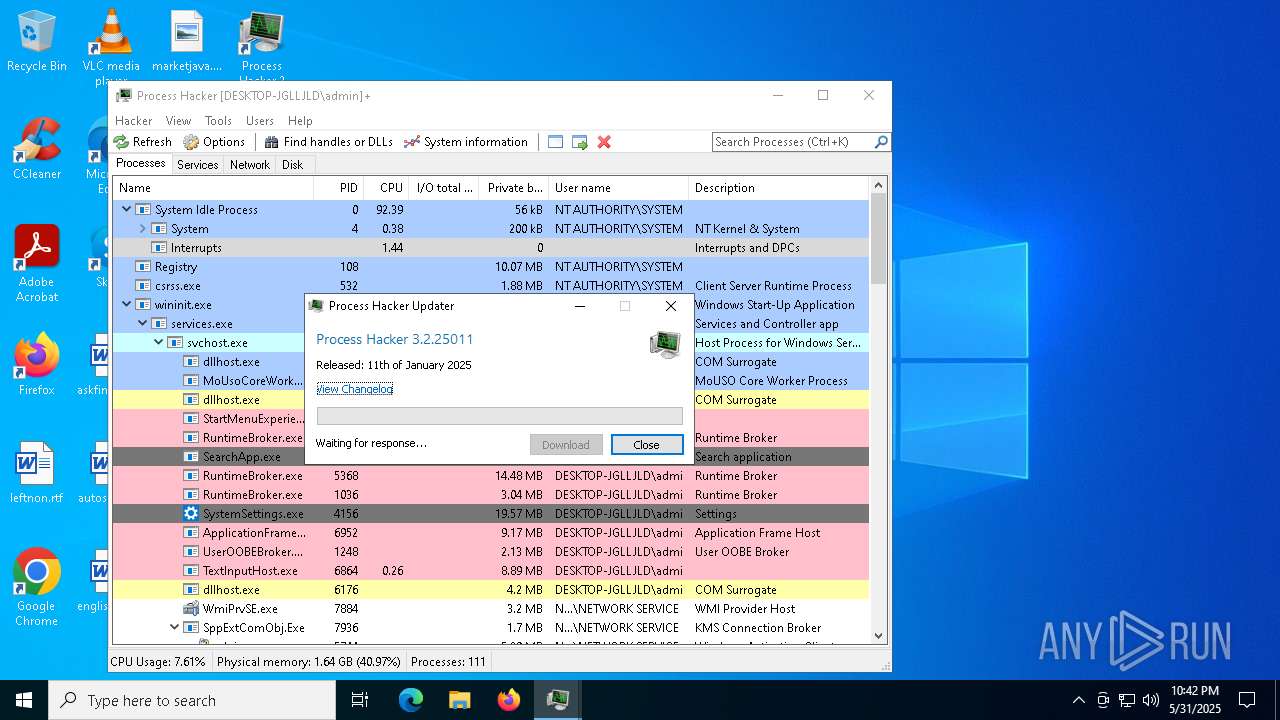Expand the System process node

pos(143,229)
